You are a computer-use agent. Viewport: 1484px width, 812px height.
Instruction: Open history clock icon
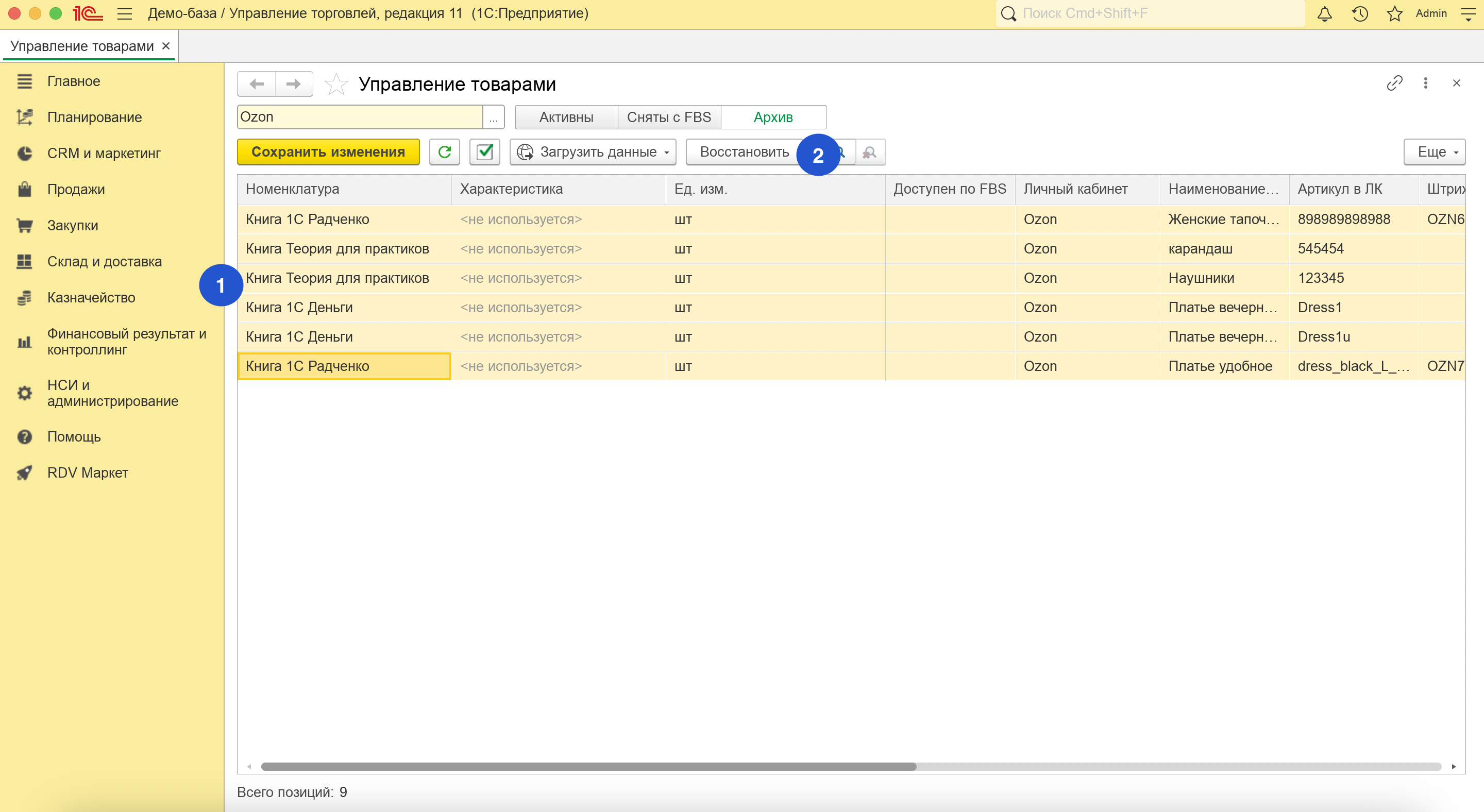click(x=1360, y=13)
